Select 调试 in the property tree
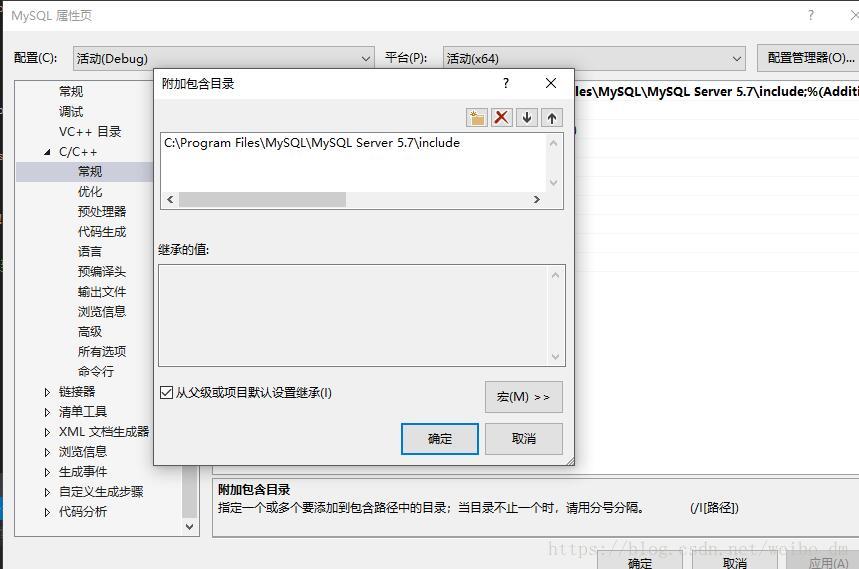The width and height of the screenshot is (859, 569). 71,112
